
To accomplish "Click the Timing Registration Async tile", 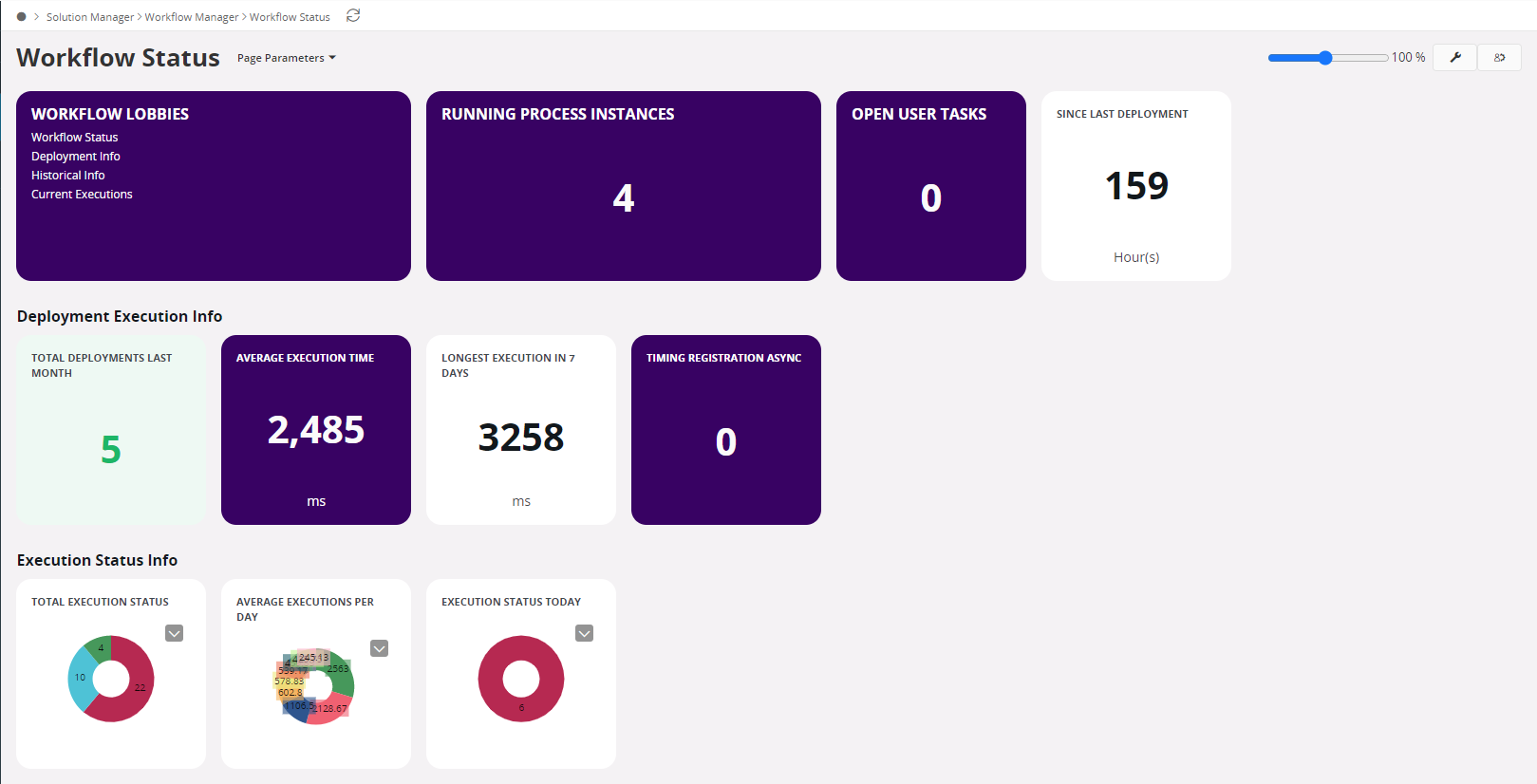I will (x=726, y=430).
